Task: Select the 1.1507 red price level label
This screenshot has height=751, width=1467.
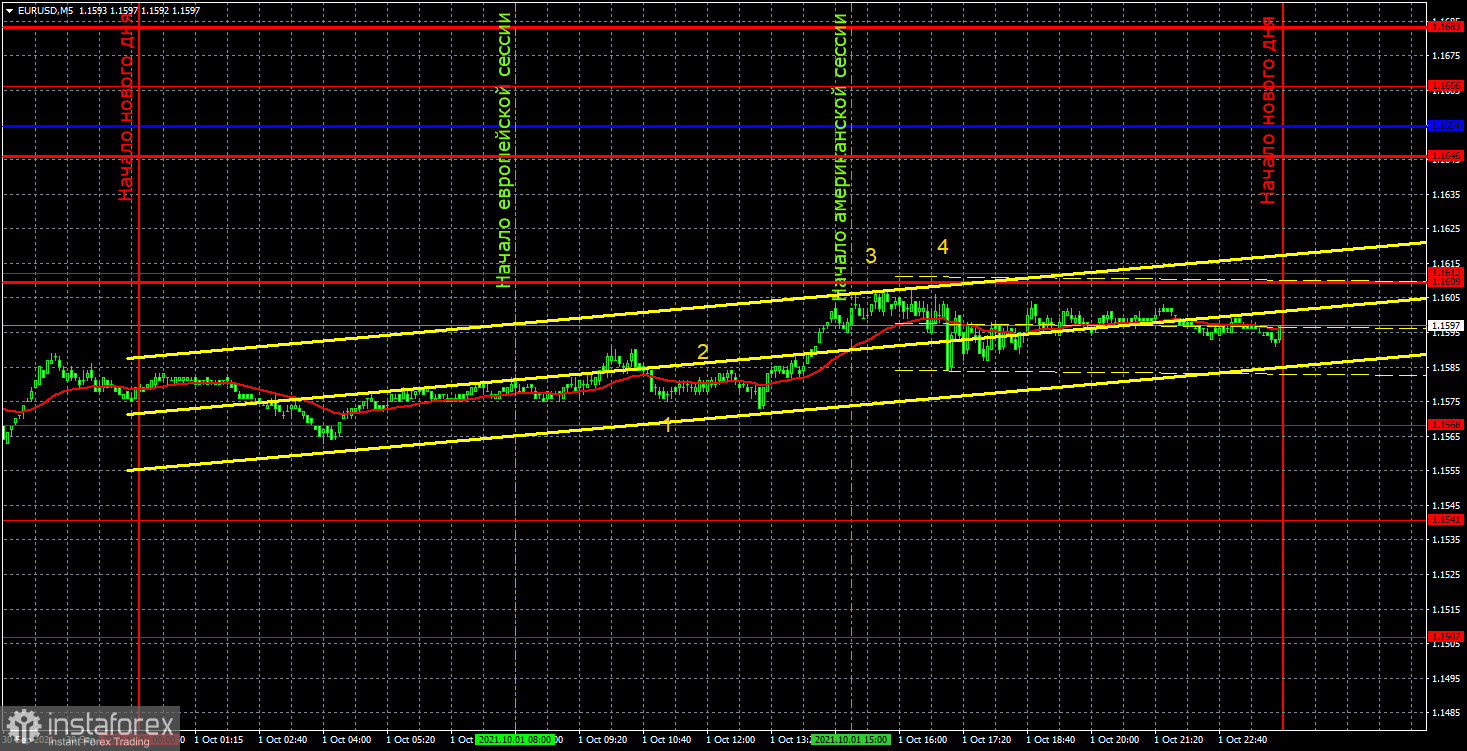Action: click(x=1446, y=636)
